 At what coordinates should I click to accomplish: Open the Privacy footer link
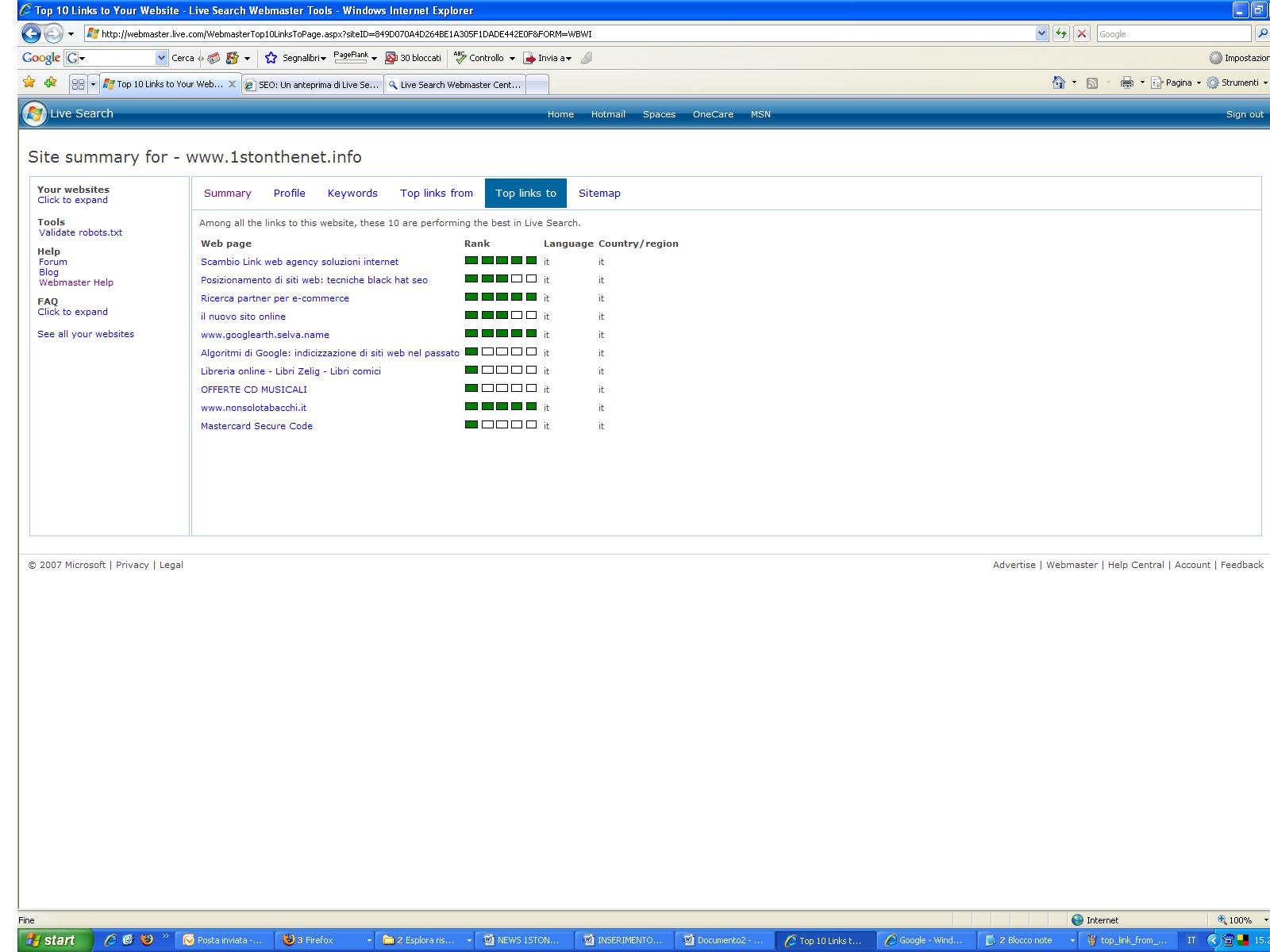[x=133, y=565]
